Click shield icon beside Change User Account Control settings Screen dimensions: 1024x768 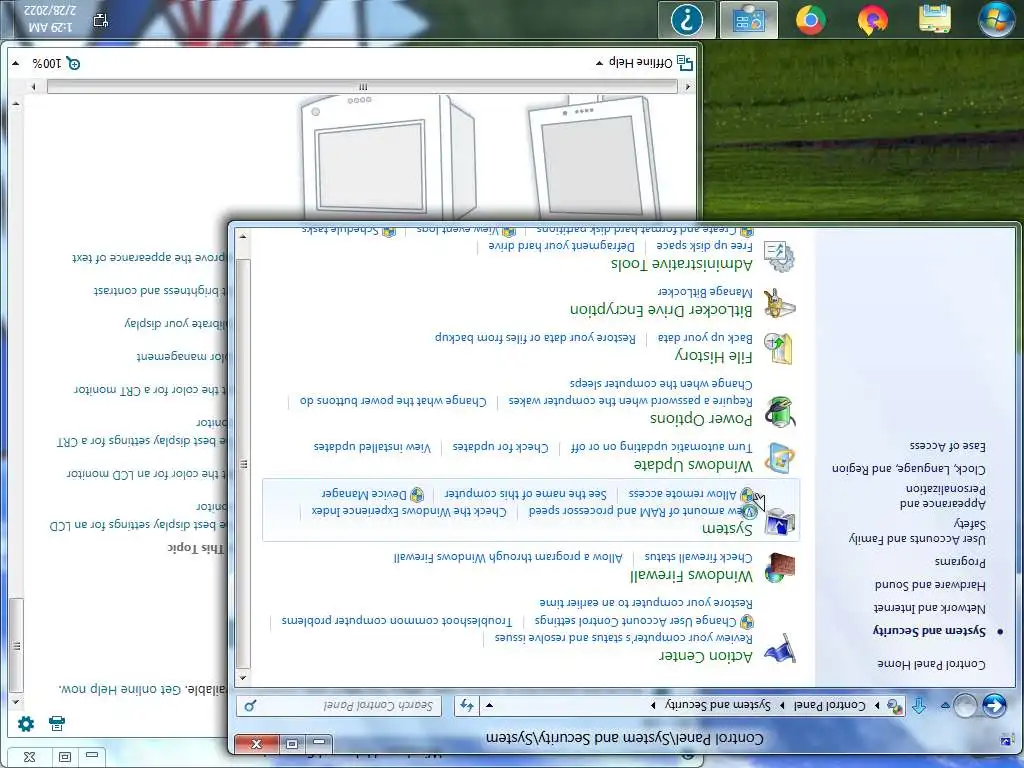pyautogui.click(x=746, y=620)
